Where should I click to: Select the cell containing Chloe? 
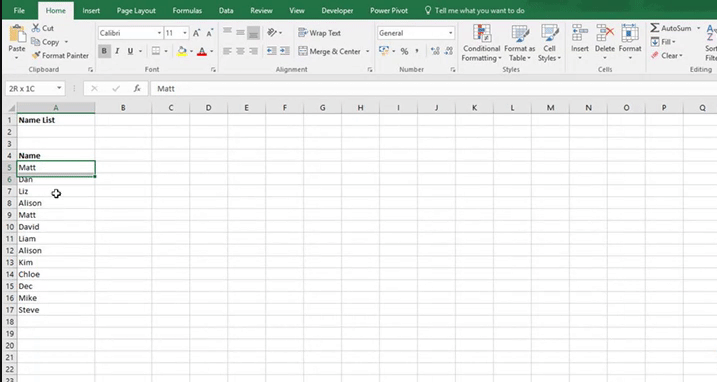56,274
